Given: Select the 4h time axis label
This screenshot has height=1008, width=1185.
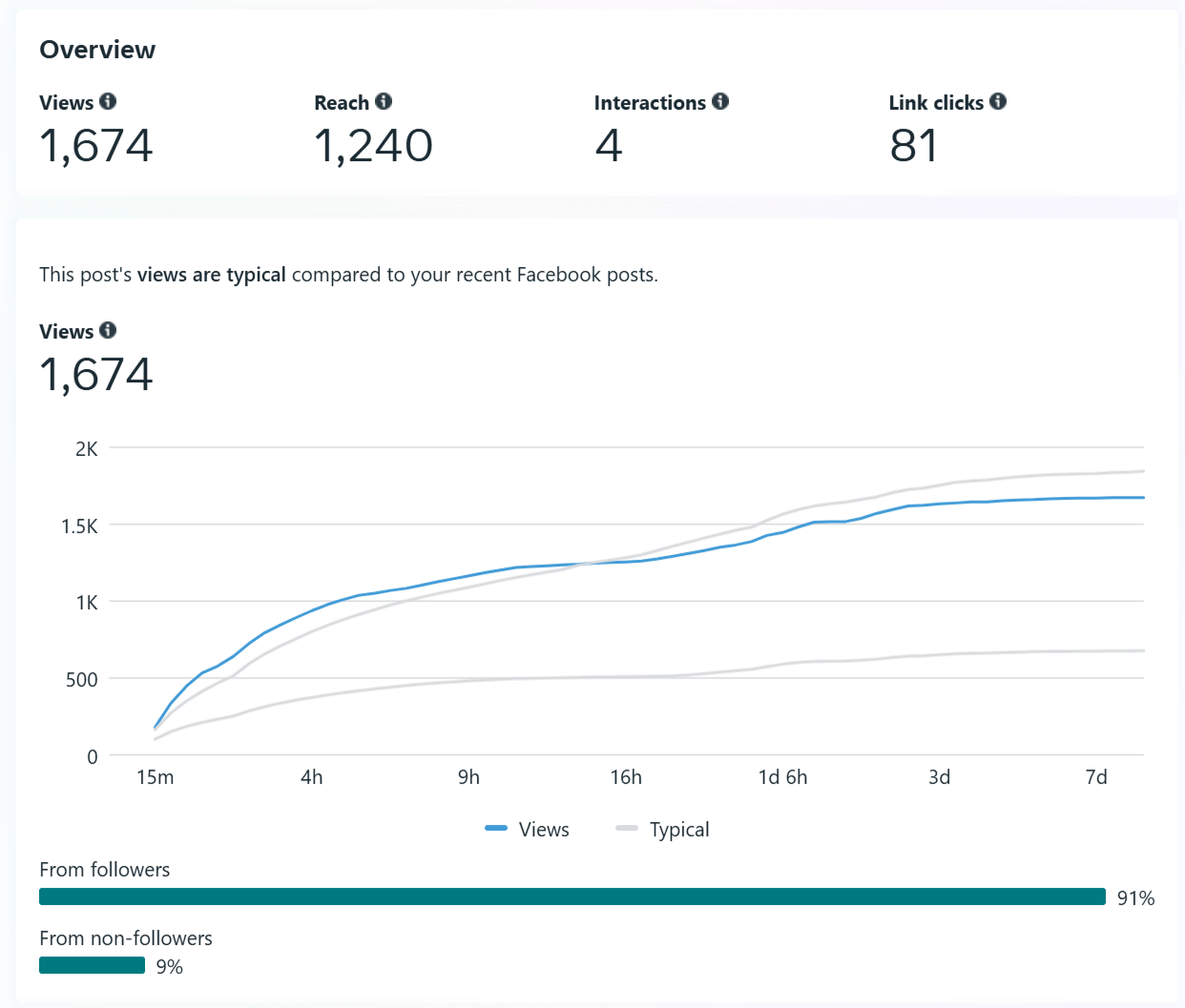Looking at the screenshot, I should [x=312, y=777].
